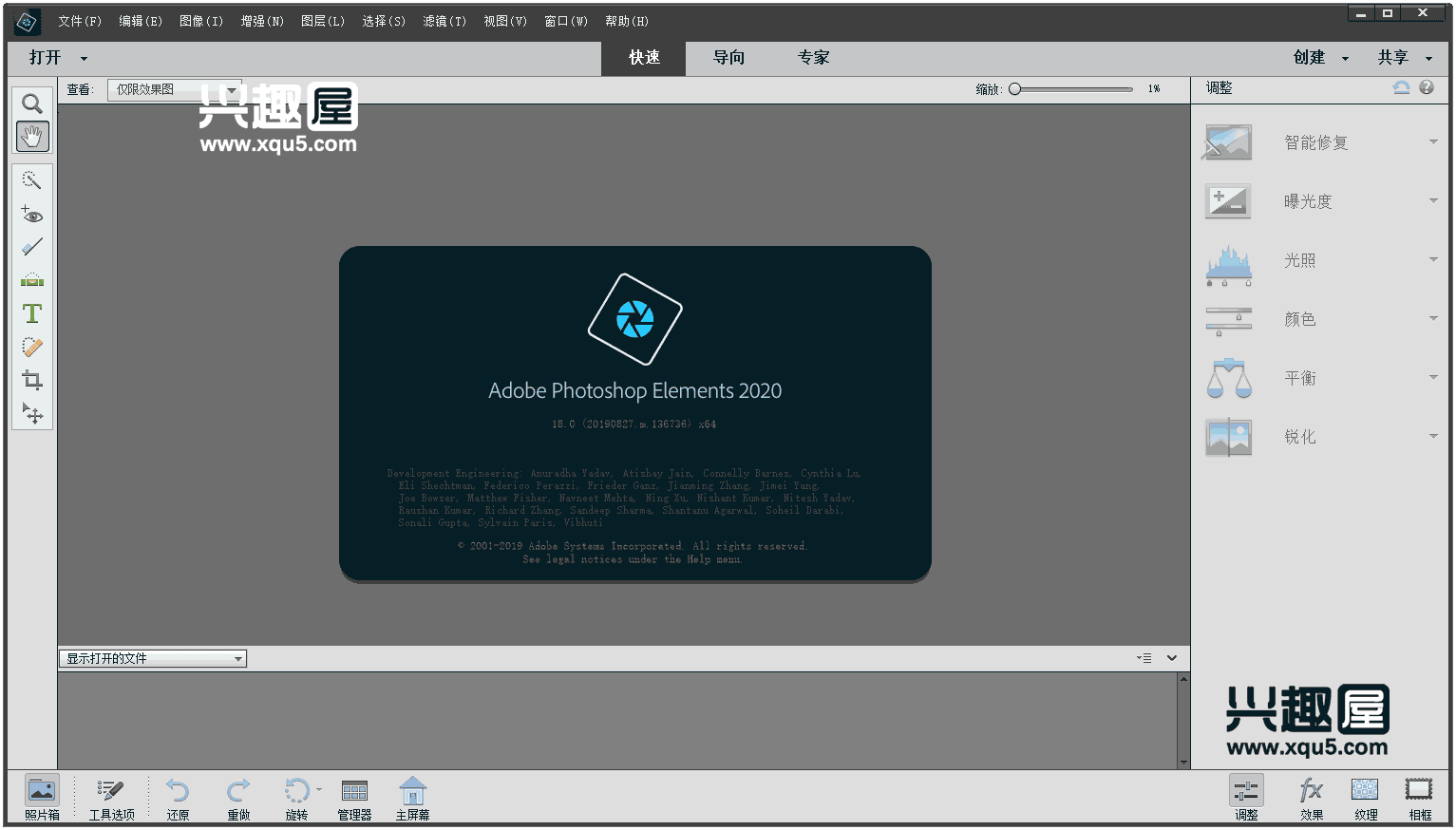Open the File (文件) menu
The width and height of the screenshot is (1456, 830).
click(x=80, y=21)
